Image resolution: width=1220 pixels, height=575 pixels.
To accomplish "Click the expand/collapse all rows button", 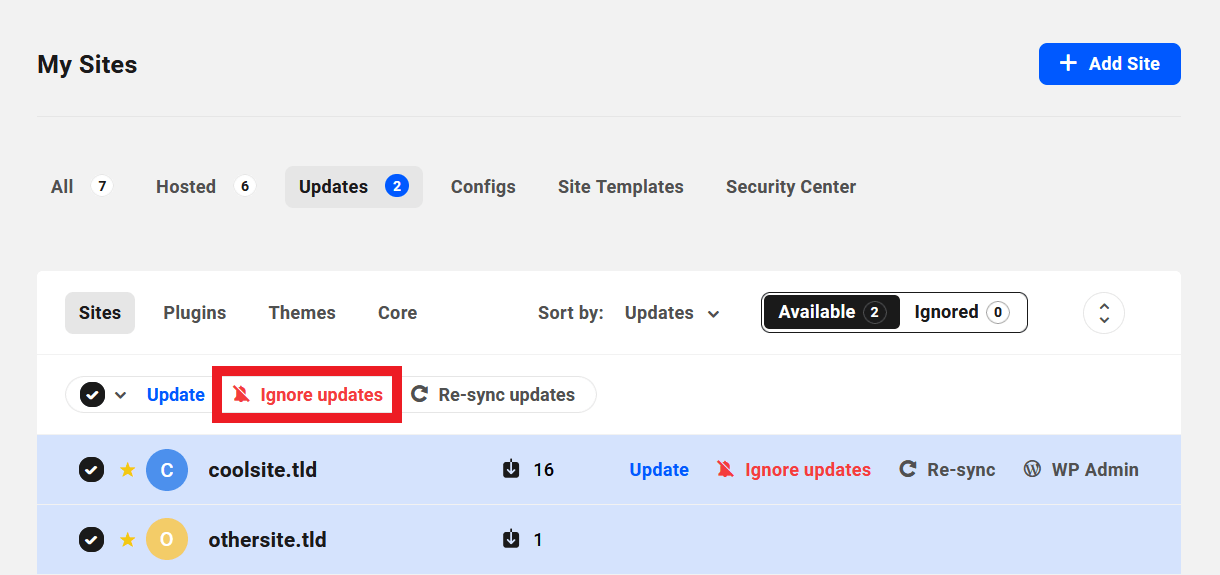I will (1103, 313).
